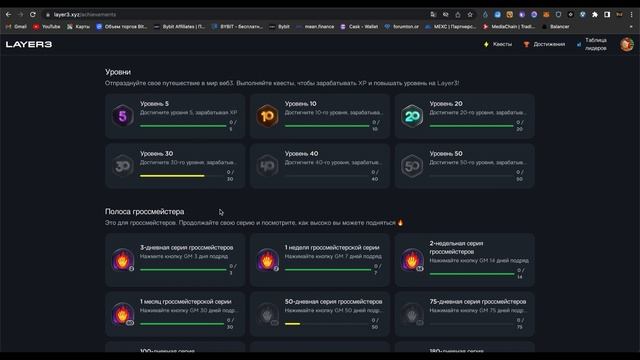Open the Таблица лидеров nav item

point(591,44)
